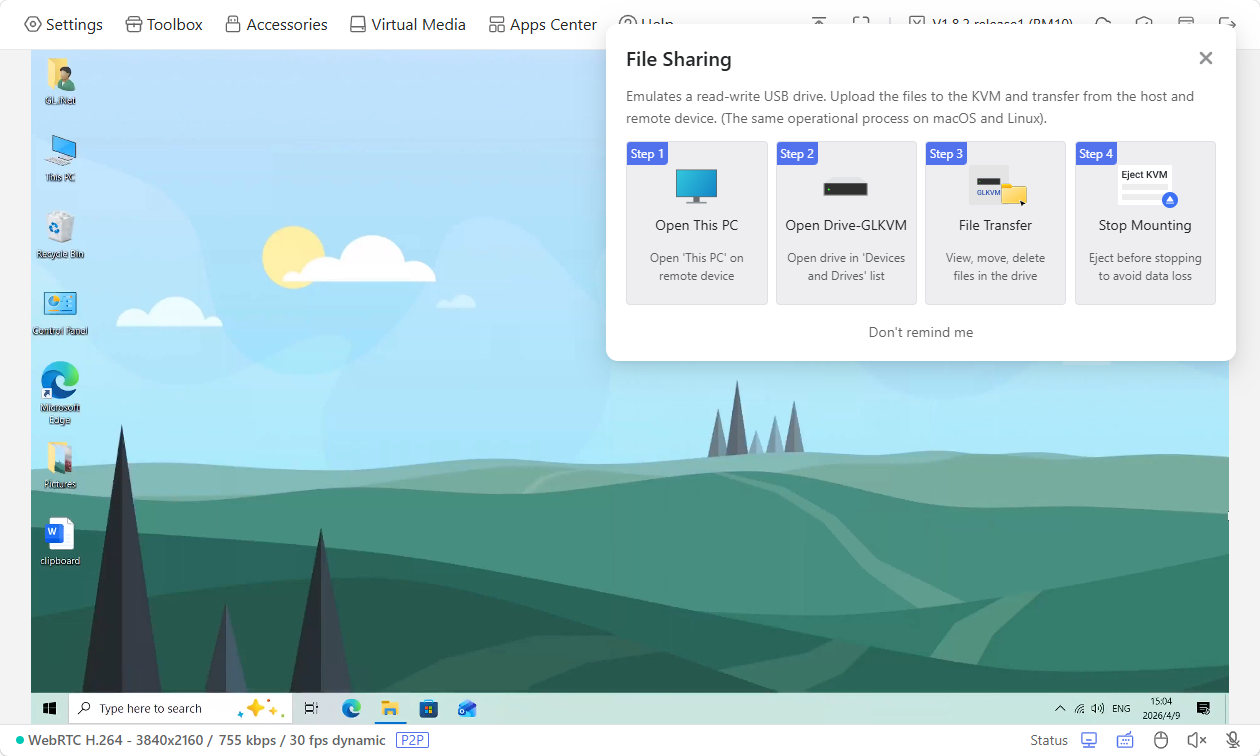1260x756 pixels.
Task: Click the Start button on the remote desktop
Action: pos(49,708)
